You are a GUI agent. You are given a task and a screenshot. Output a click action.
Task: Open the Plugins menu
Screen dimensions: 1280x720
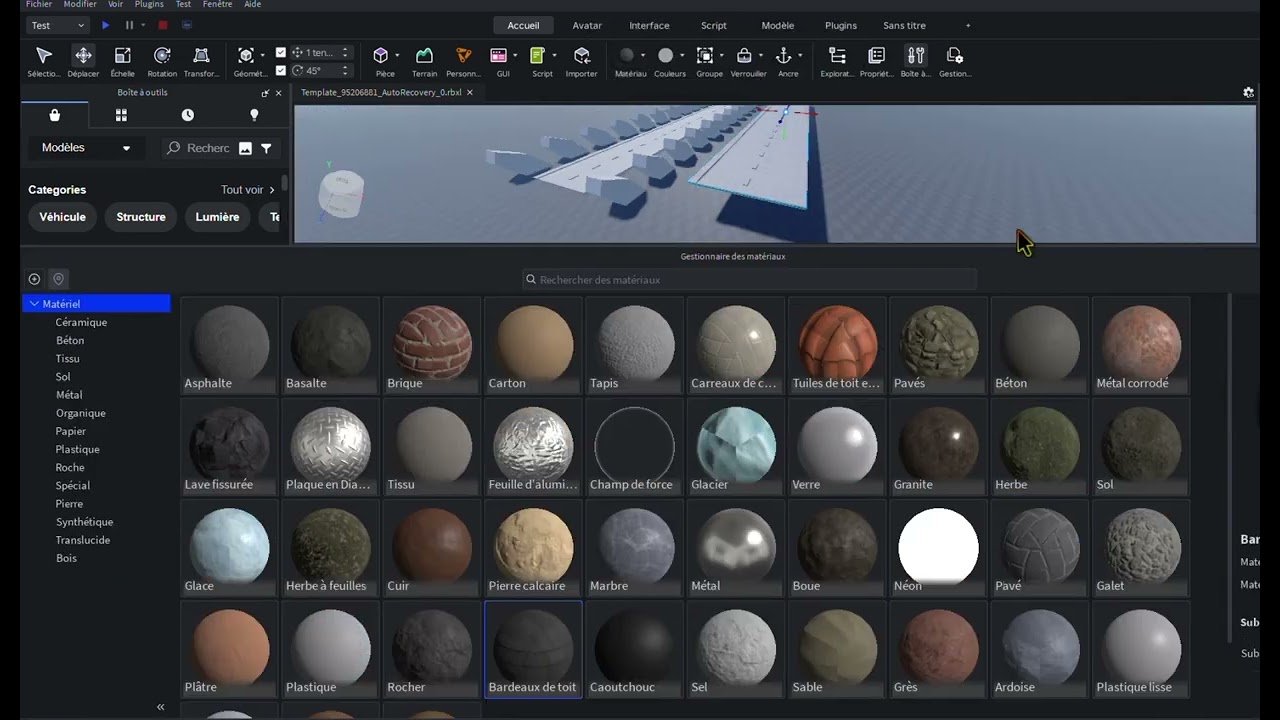coord(149,4)
